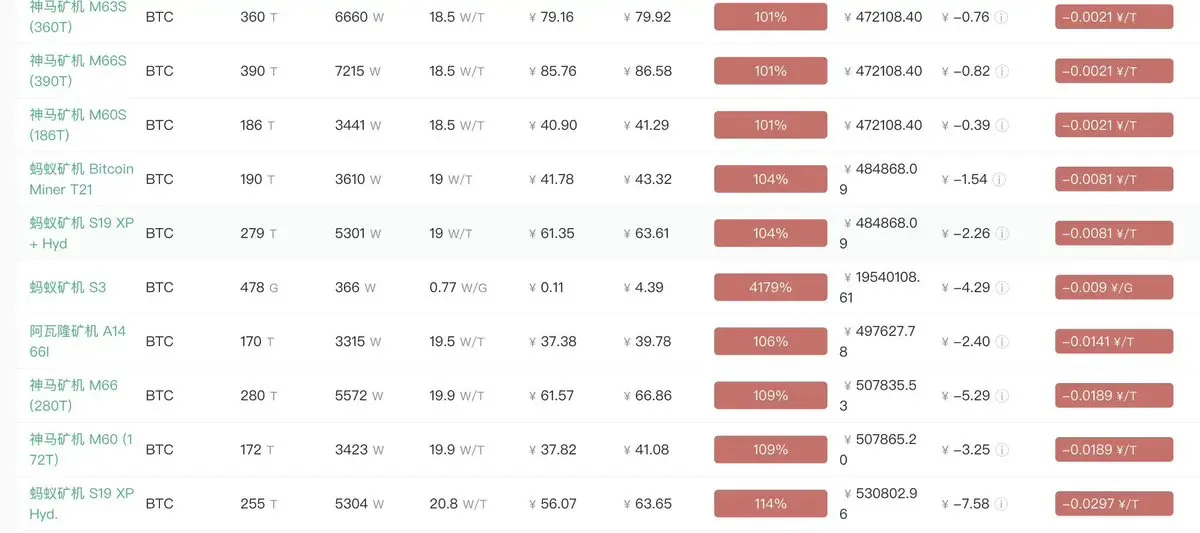
Task: Open 蚂蚁矿机 S19 XP Hyd. link
Action: (x=81, y=503)
